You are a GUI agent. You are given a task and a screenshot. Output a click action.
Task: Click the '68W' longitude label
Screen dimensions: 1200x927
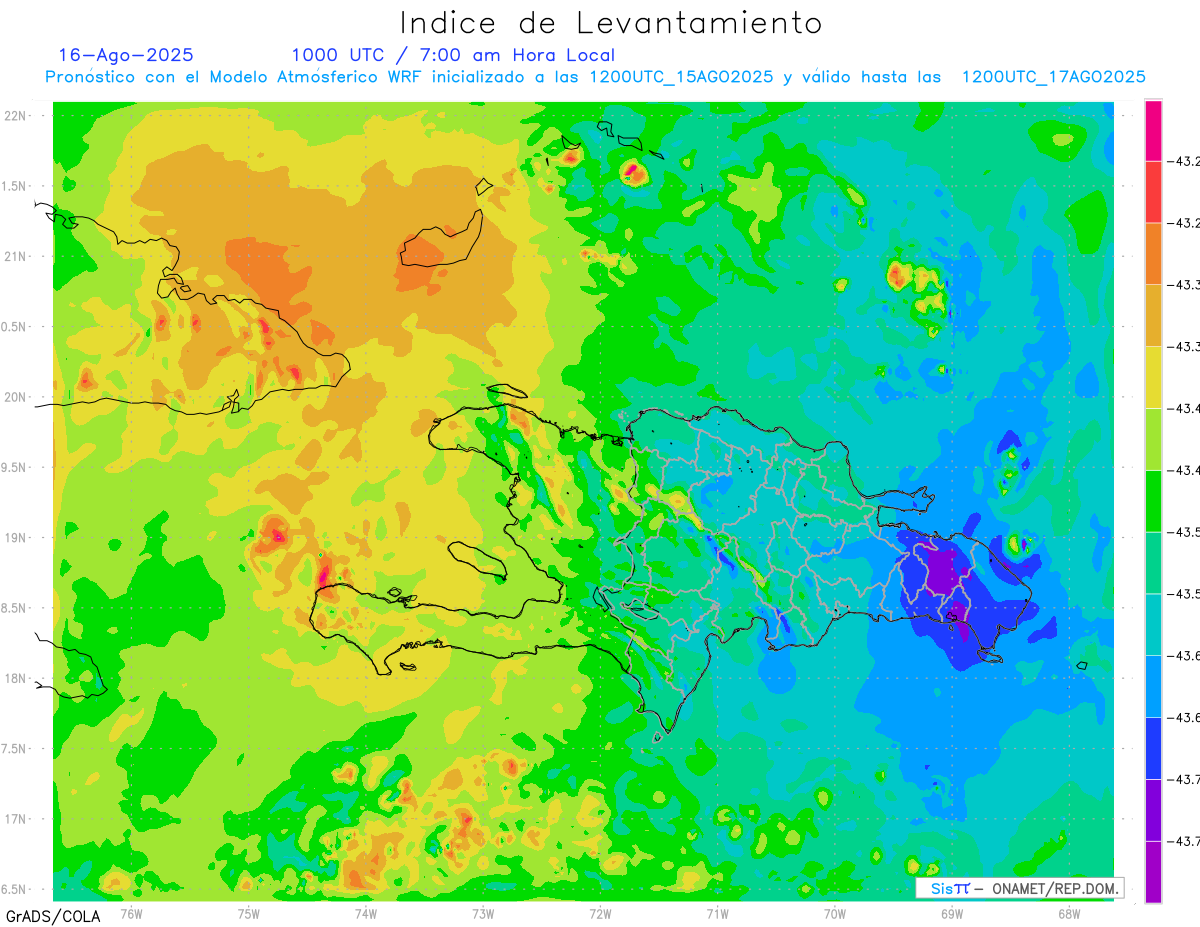[x=1068, y=914]
